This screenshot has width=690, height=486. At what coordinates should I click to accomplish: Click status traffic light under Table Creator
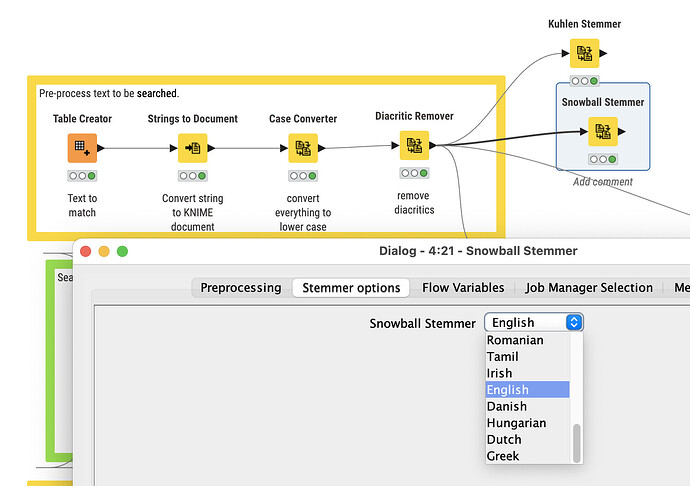[x=82, y=176]
